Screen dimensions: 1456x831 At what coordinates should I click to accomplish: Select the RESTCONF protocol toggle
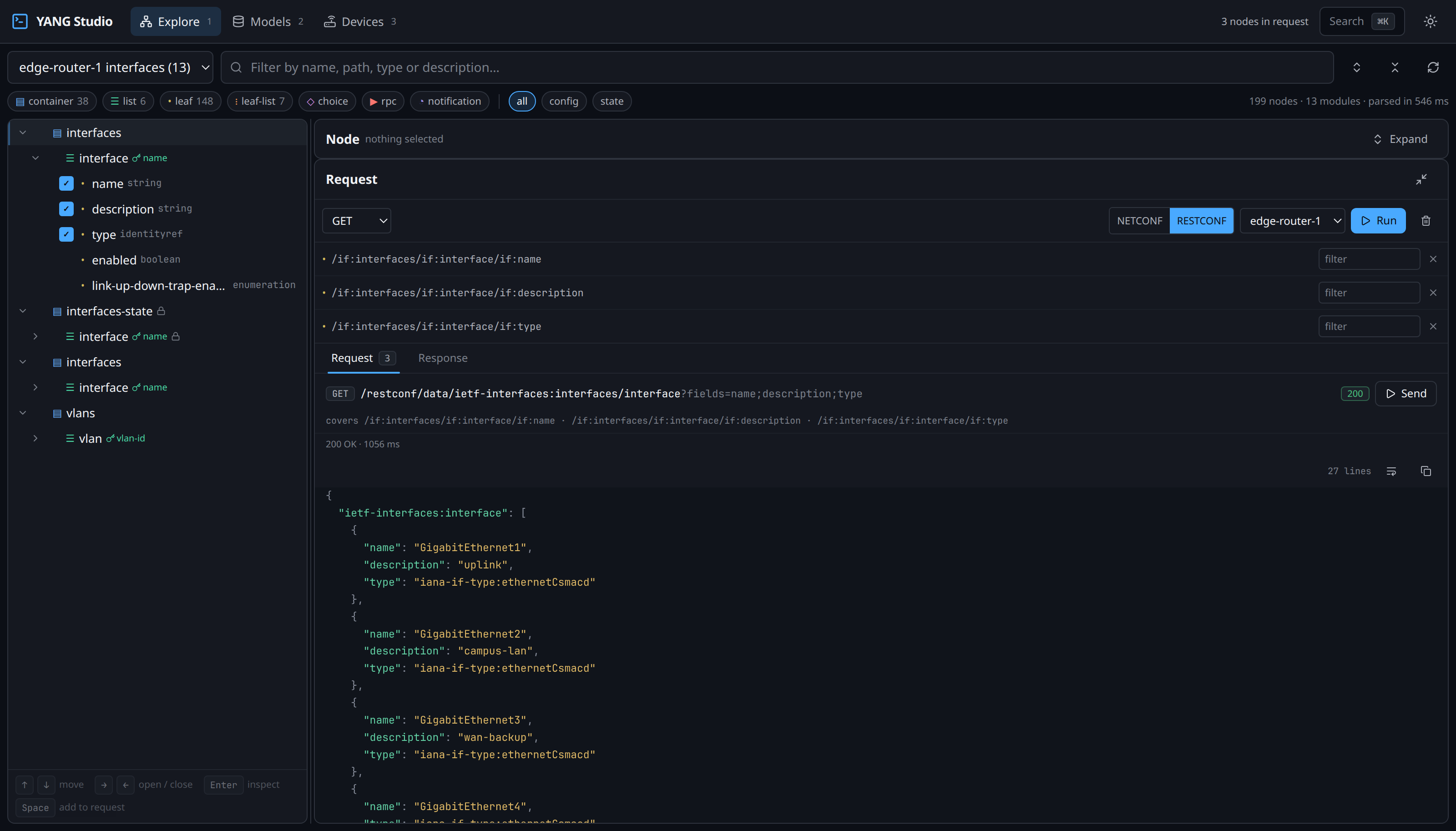(x=1201, y=221)
